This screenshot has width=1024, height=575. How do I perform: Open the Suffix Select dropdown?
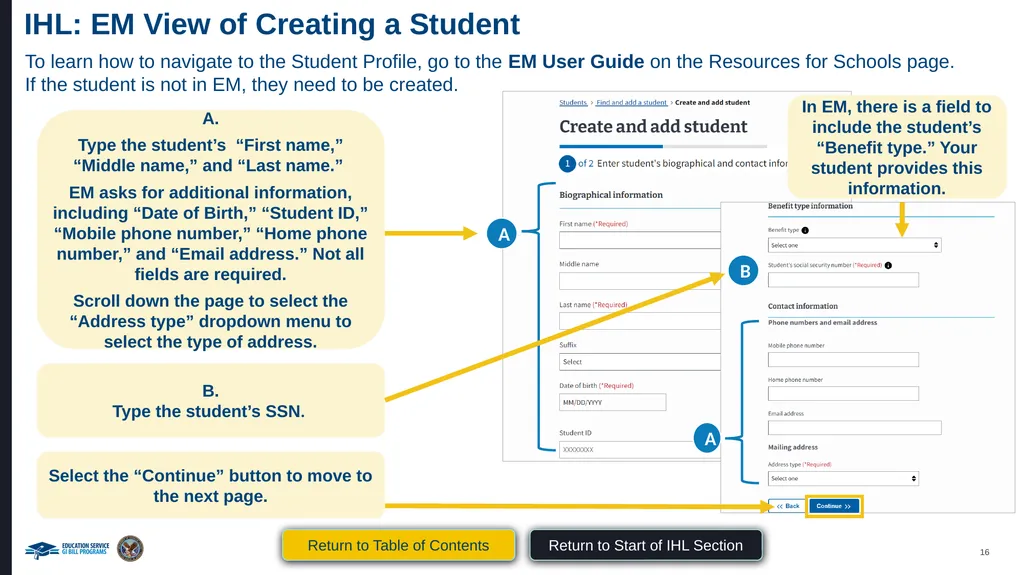click(x=639, y=361)
